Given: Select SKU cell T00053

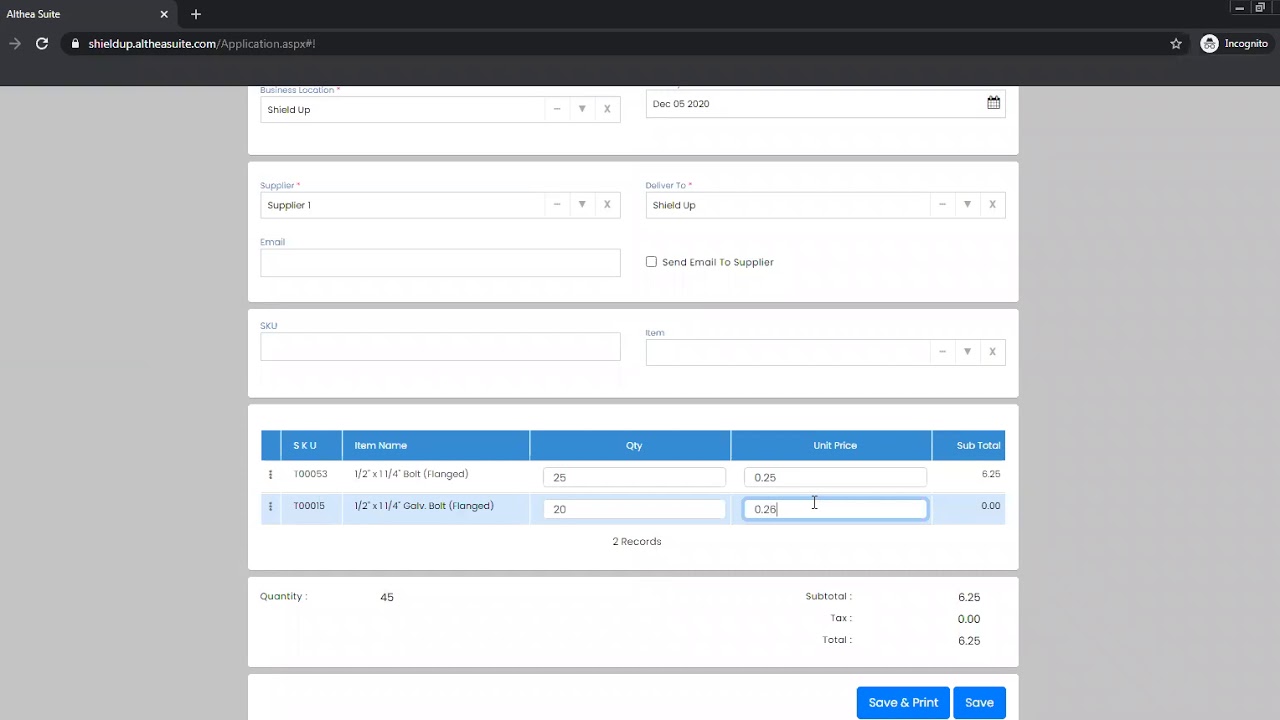Looking at the screenshot, I should [310, 474].
